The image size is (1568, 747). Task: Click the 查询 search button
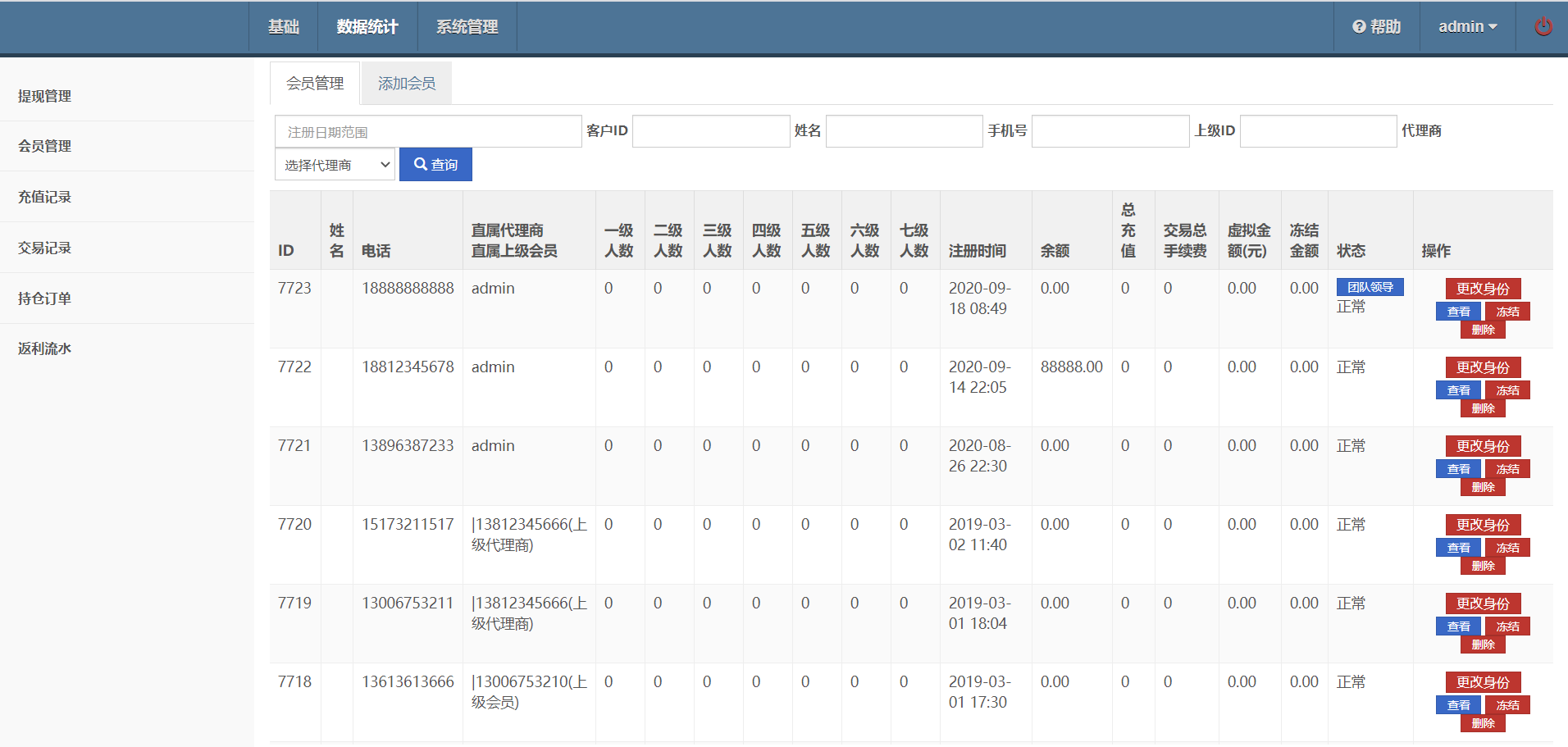click(435, 165)
